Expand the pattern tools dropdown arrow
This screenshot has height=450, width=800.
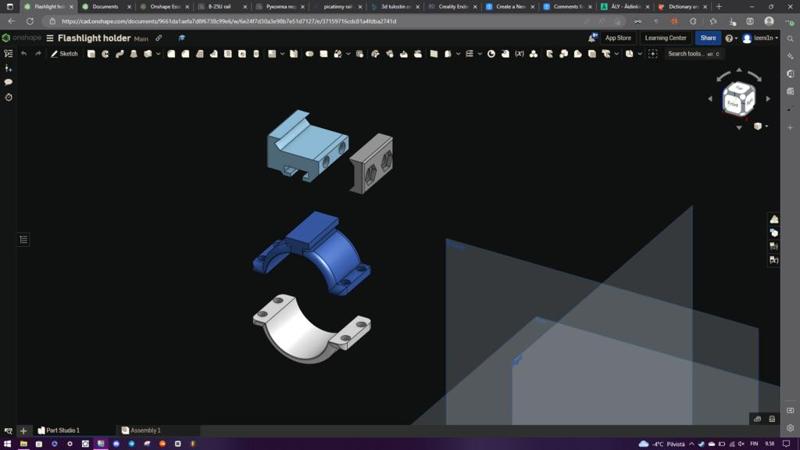(x=282, y=54)
